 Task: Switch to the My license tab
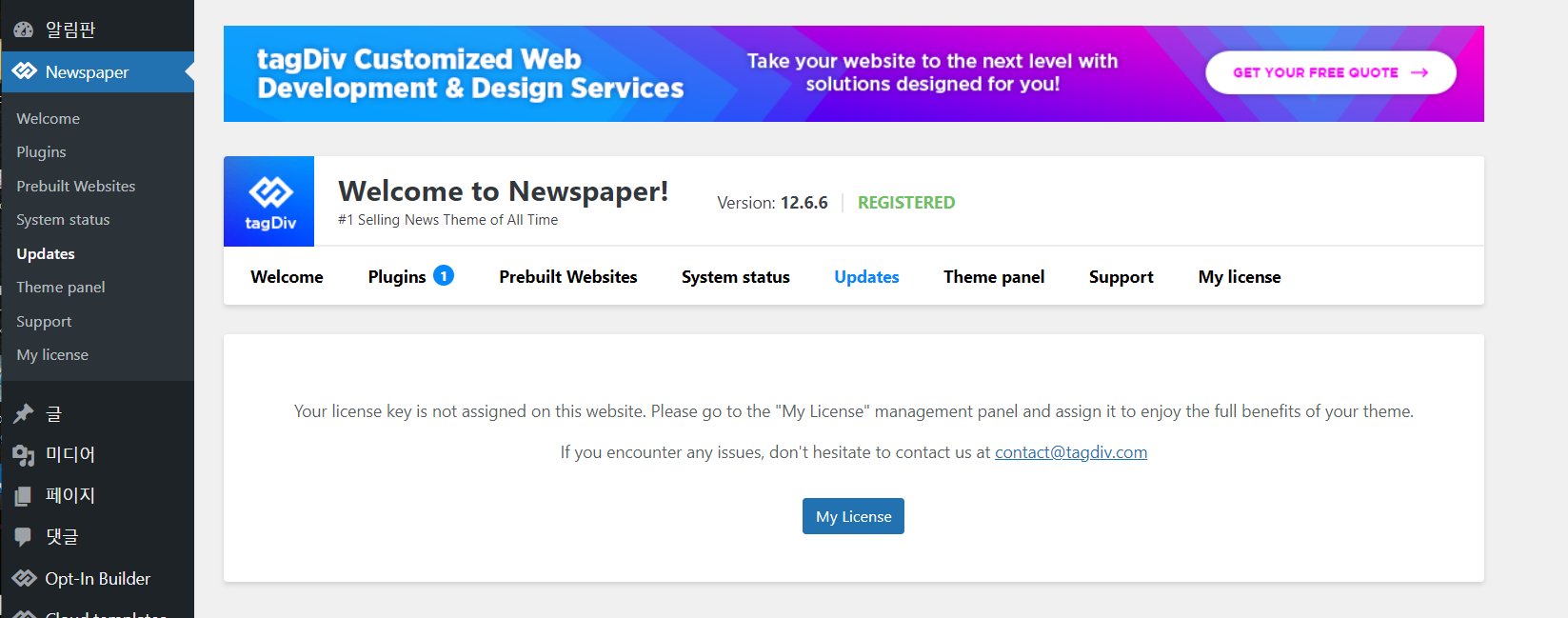click(1240, 276)
